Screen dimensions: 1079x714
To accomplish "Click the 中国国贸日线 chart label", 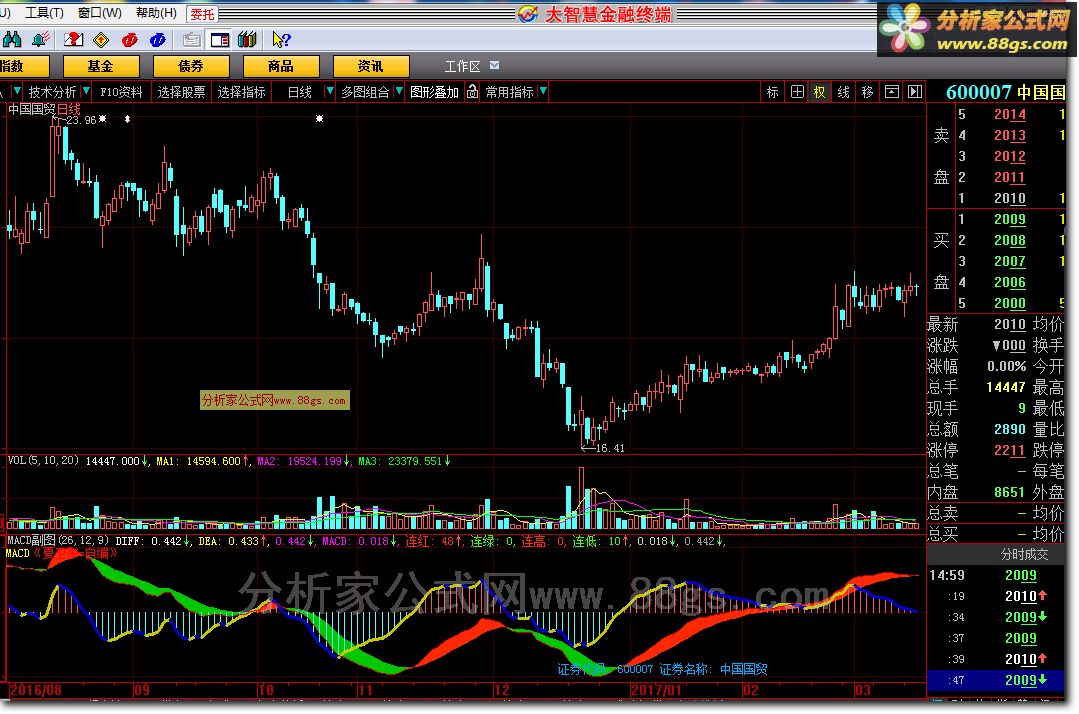I will click(x=44, y=109).
